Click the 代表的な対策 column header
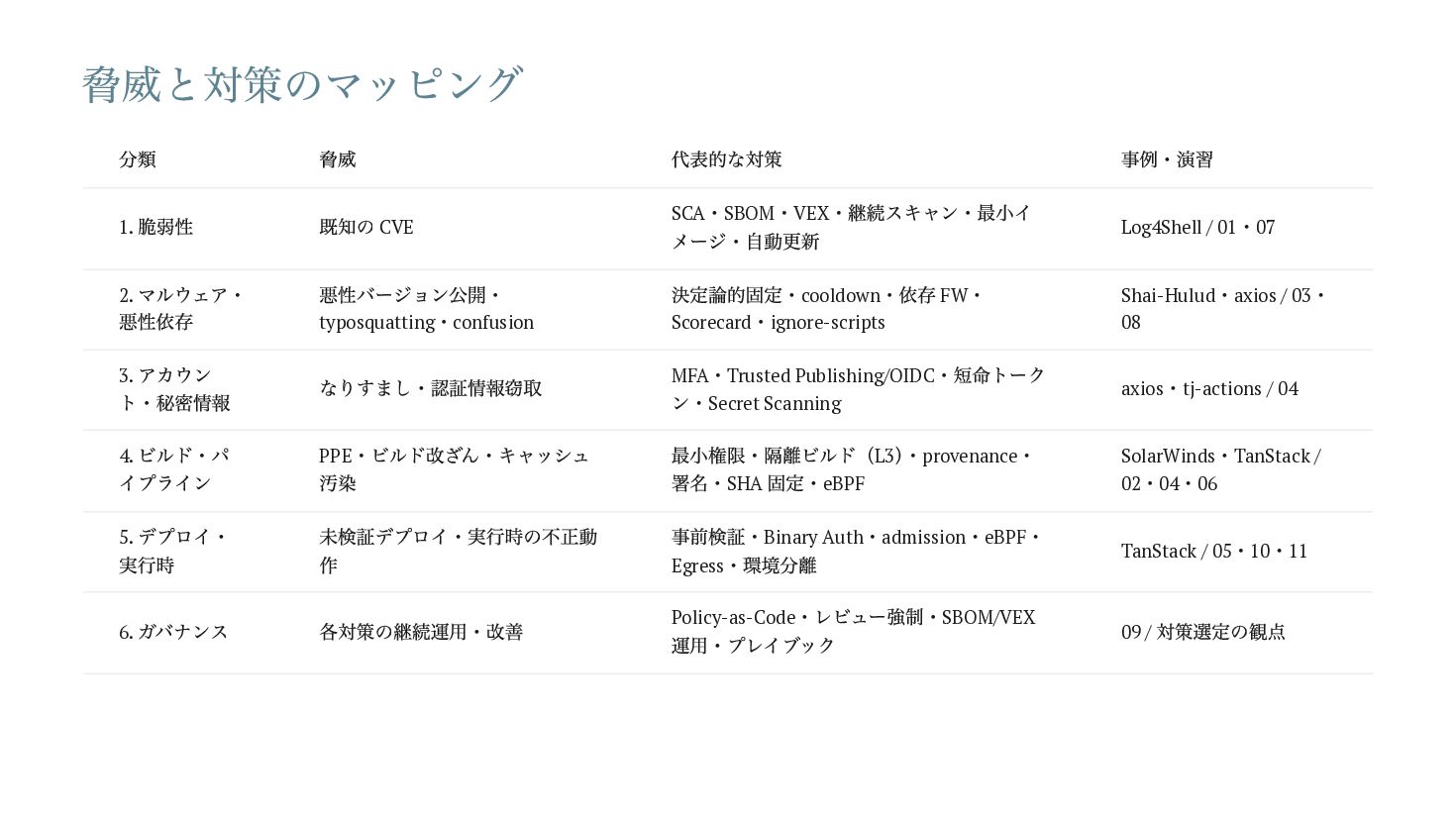Screen dimensions: 1456x820 tap(727, 159)
